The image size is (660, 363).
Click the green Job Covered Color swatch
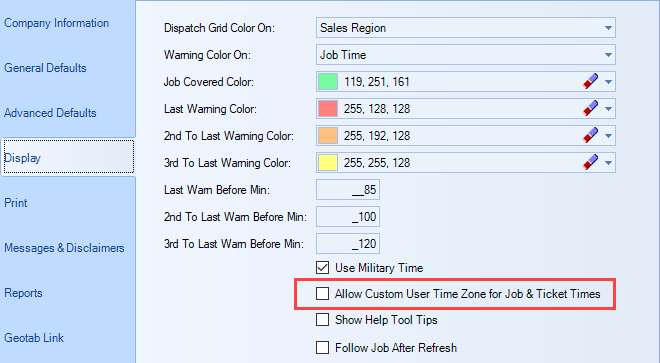(x=328, y=82)
